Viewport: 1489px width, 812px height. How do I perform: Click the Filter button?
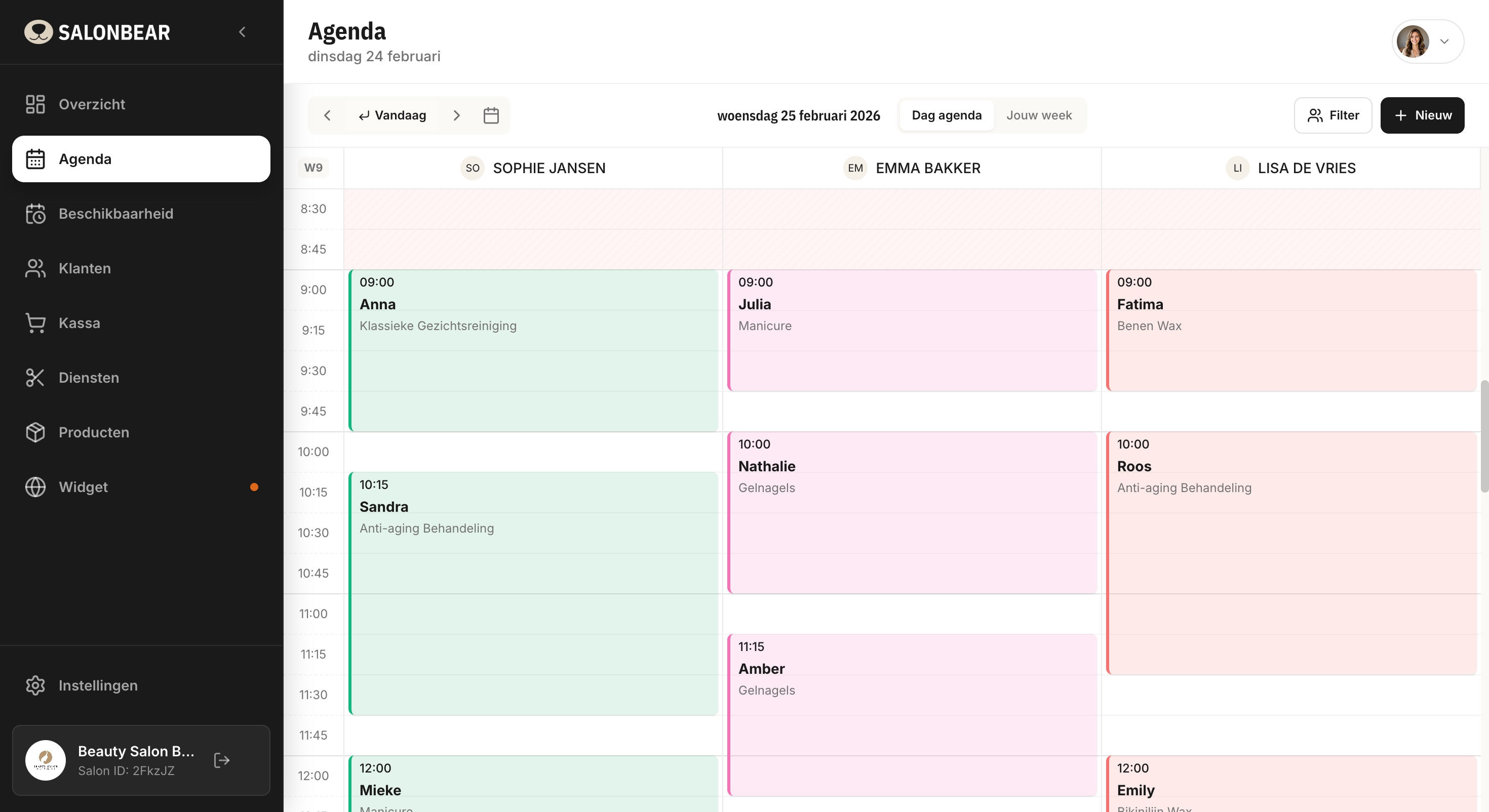(x=1333, y=115)
